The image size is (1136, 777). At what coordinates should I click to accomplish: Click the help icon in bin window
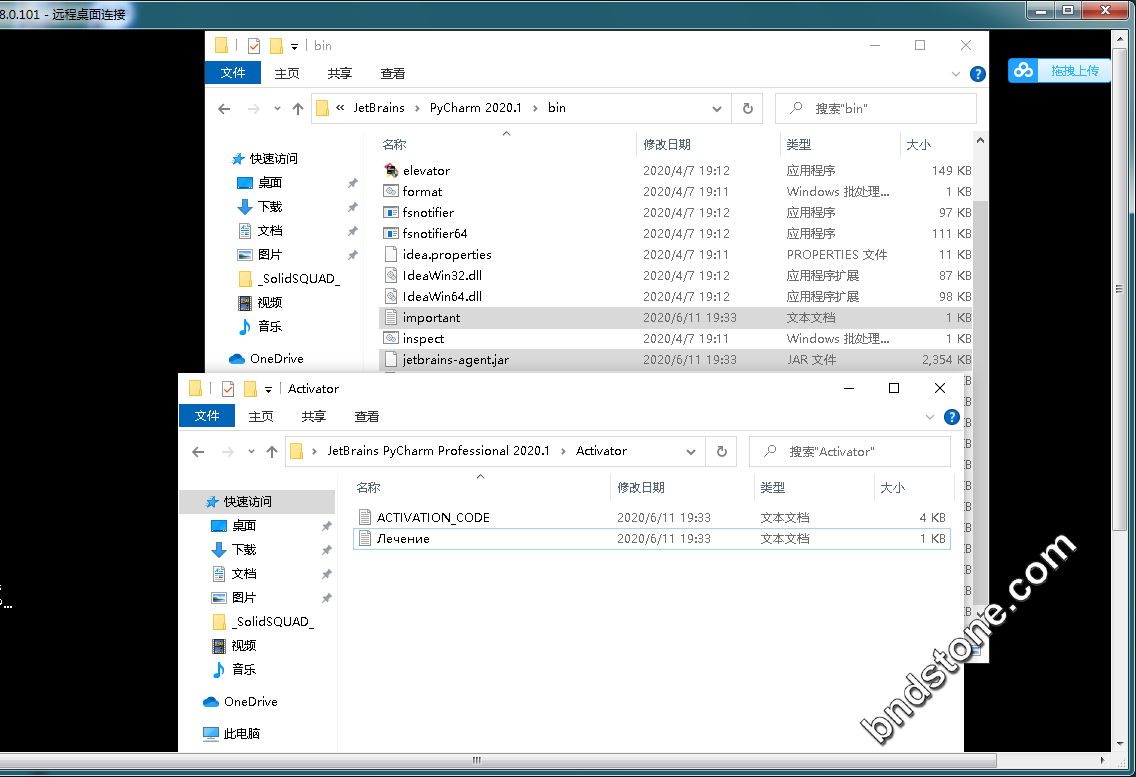978,74
